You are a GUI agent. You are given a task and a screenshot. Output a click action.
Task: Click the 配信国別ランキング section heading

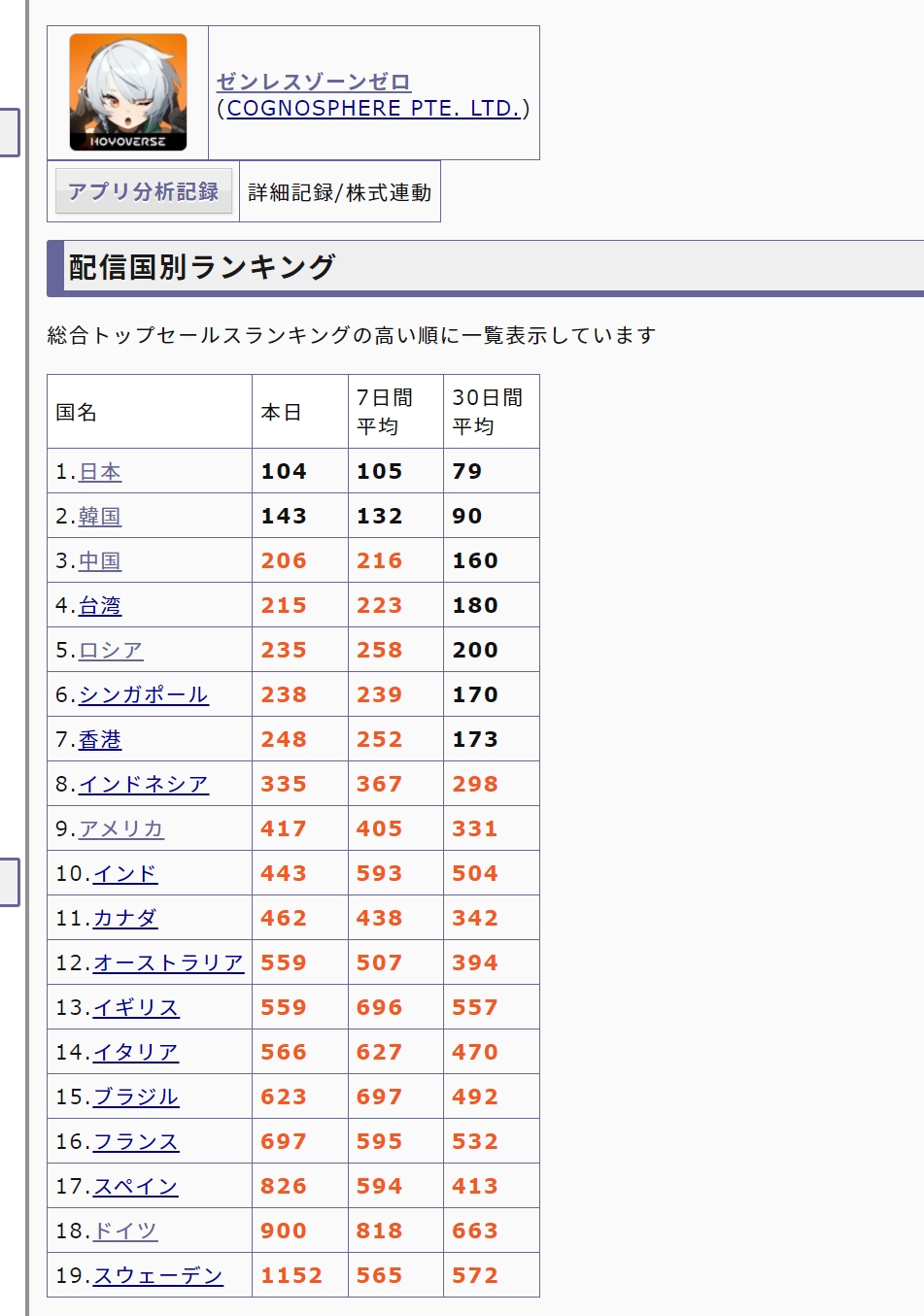(202, 267)
